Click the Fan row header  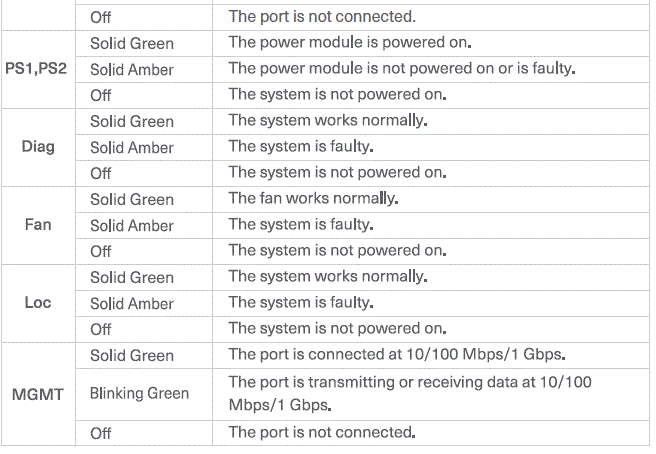[38, 225]
